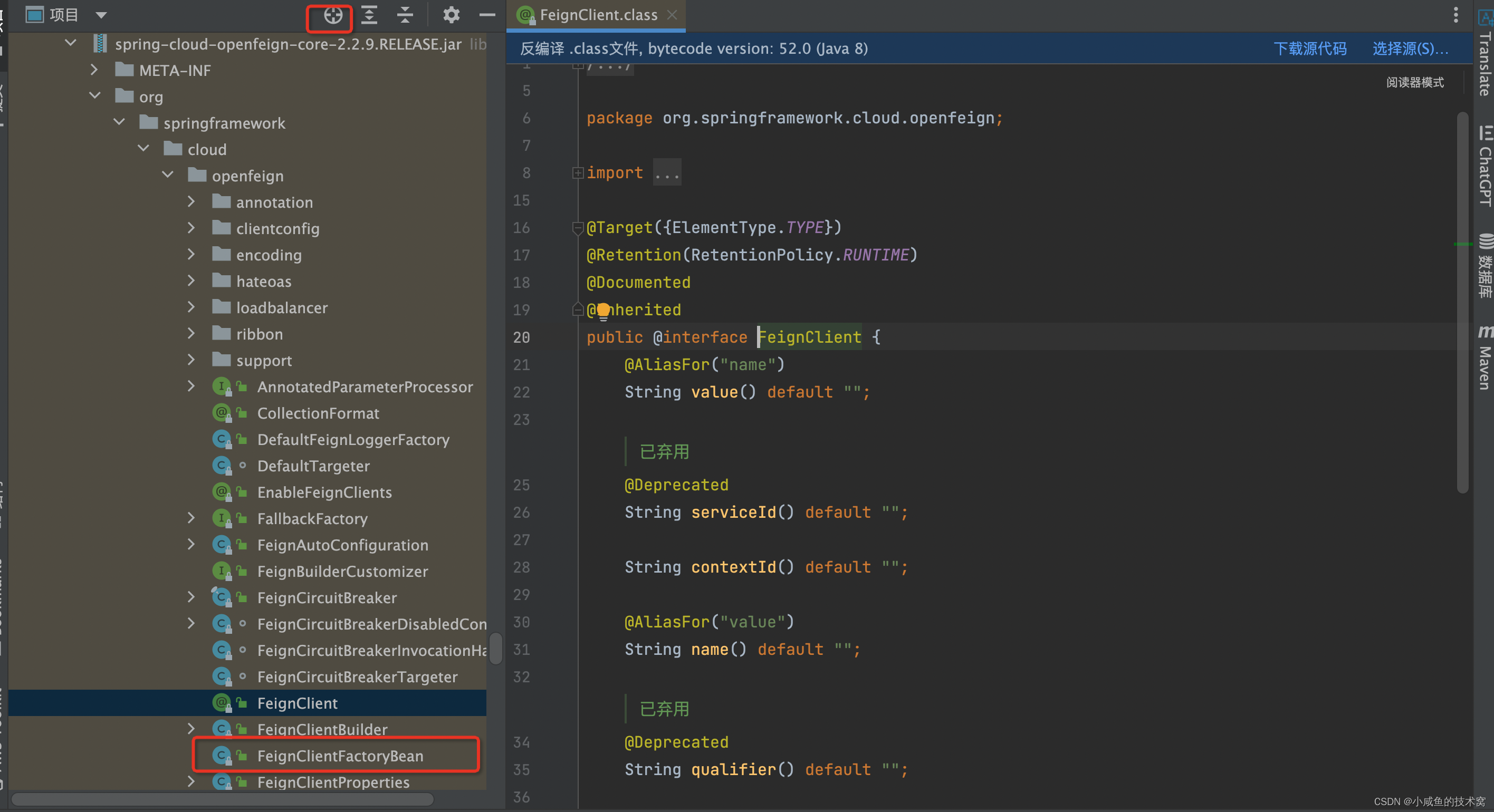Screen dimensions: 1494x812
Task: Select FeignClient annotation icon in tree
Action: tap(222, 703)
